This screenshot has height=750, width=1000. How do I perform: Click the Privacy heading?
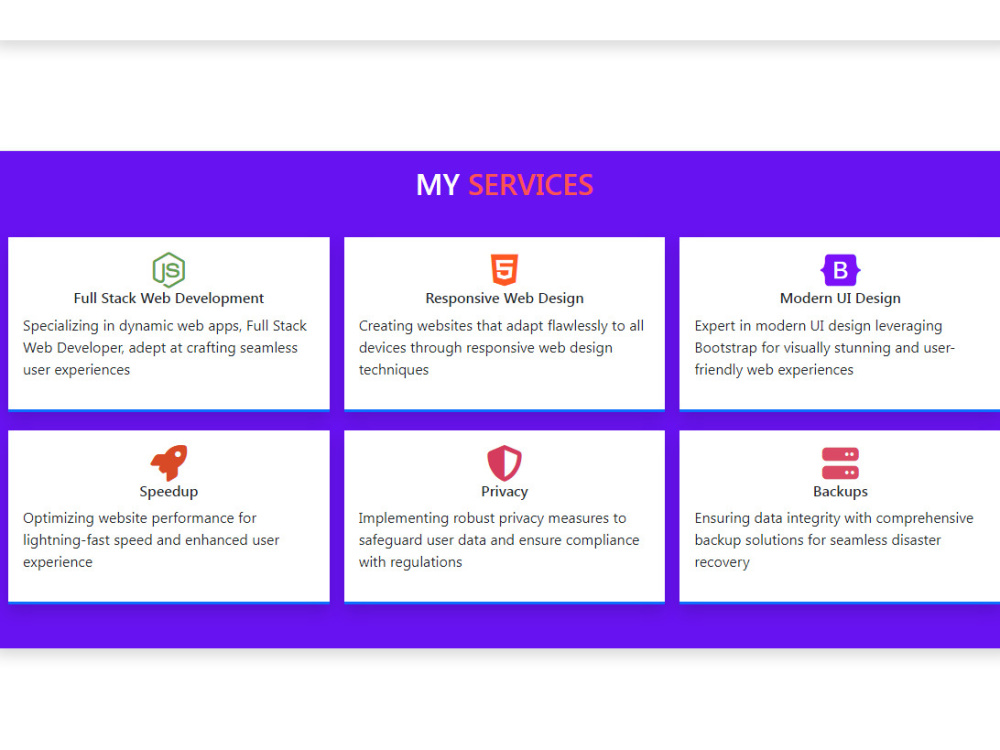[x=504, y=491]
